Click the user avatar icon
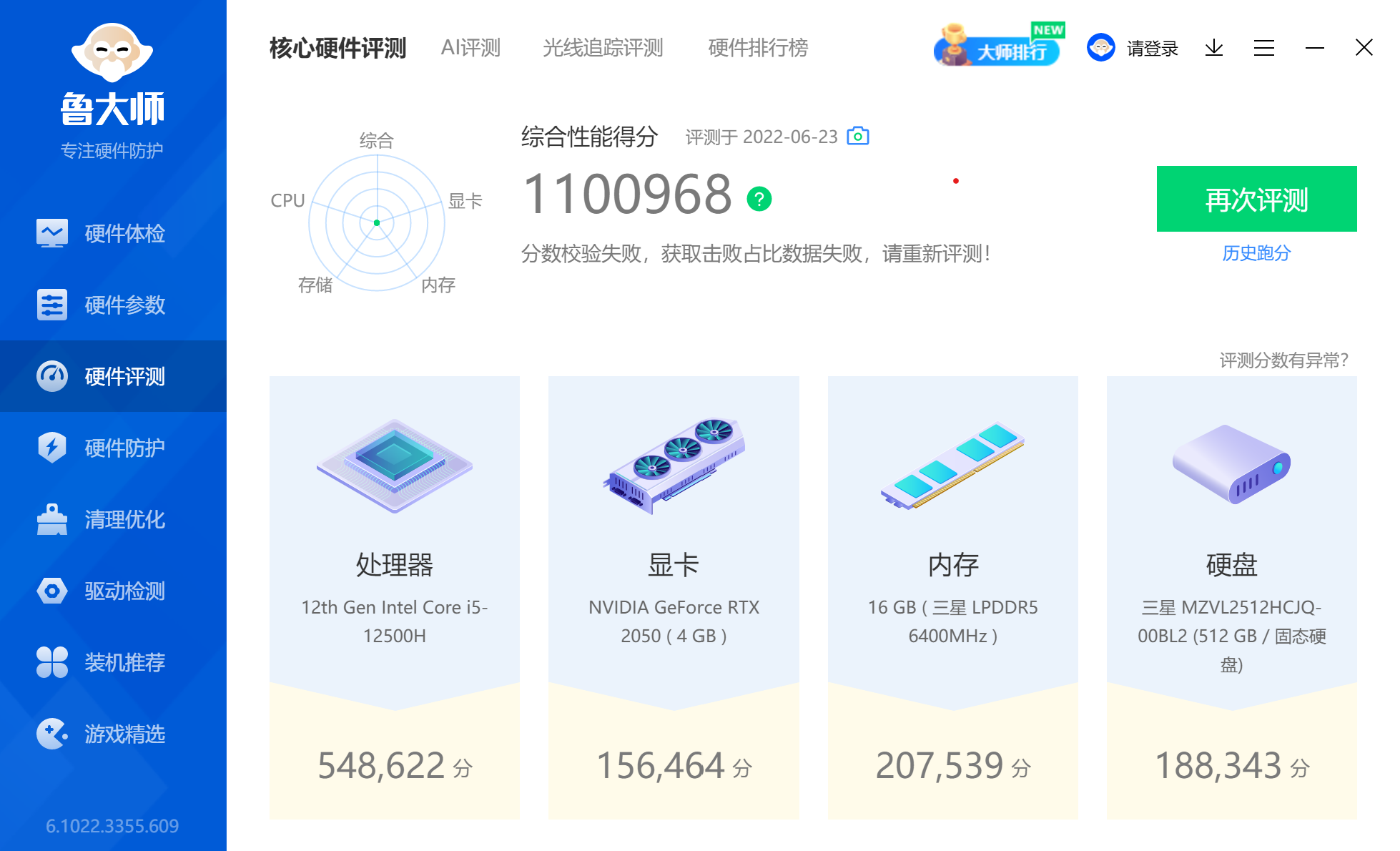Viewport: 1400px width, 851px height. coord(1101,48)
